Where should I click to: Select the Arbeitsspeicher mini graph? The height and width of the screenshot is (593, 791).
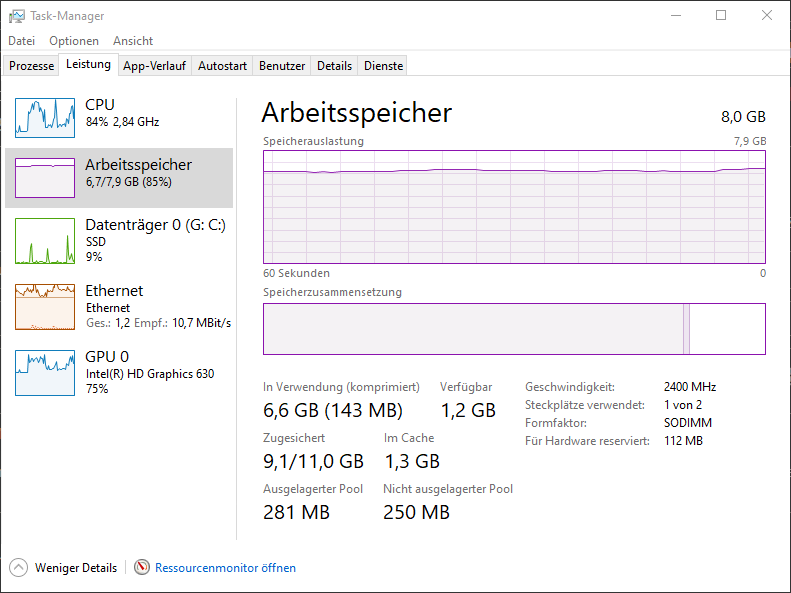click(45, 178)
